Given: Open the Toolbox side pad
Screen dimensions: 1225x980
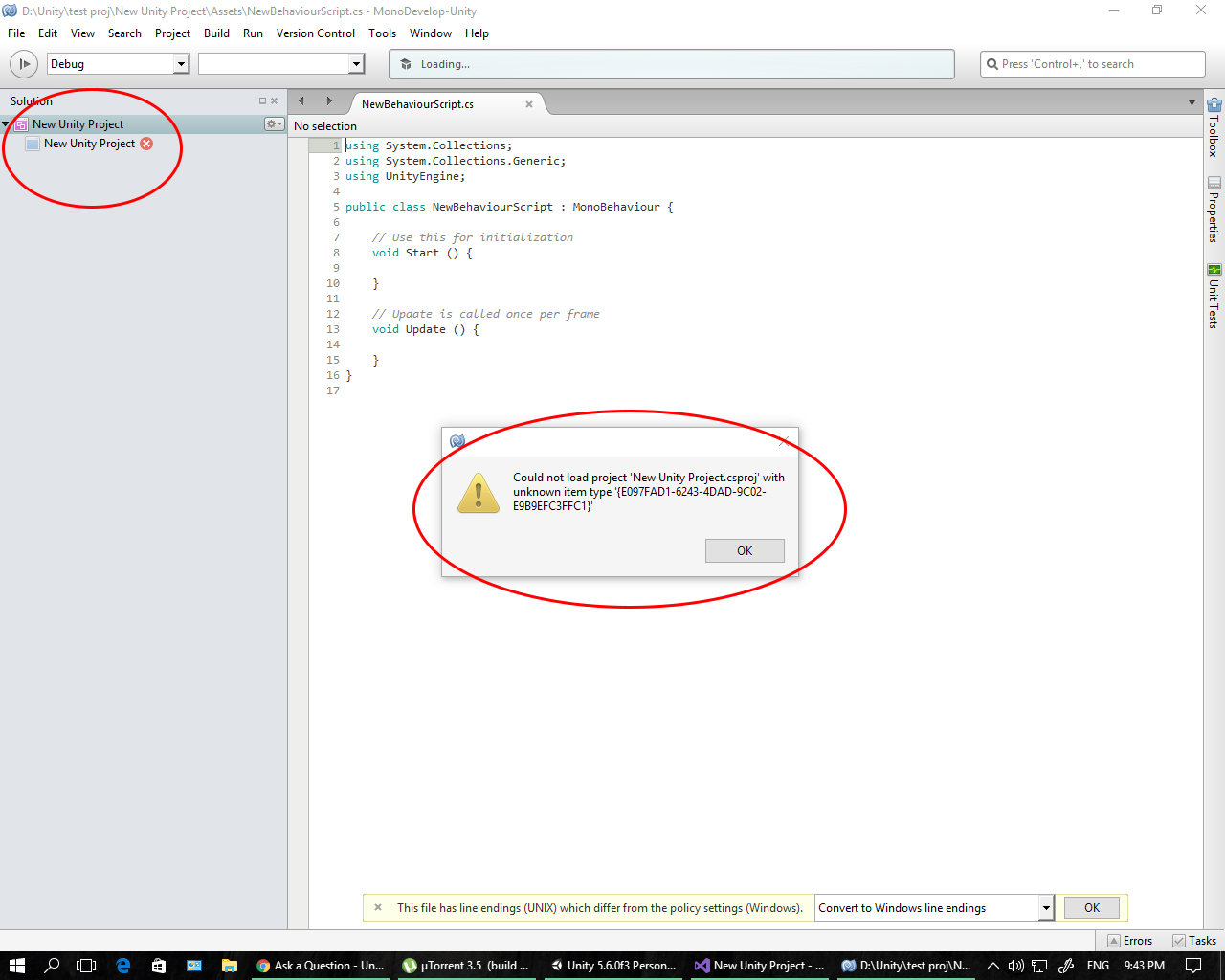Looking at the screenshot, I should click(1214, 126).
